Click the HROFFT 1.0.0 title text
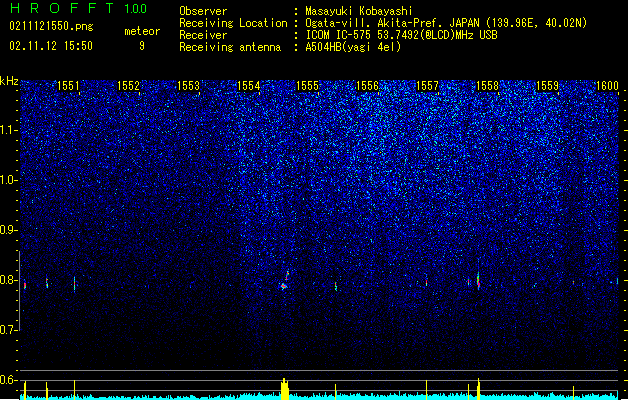 [78, 8]
